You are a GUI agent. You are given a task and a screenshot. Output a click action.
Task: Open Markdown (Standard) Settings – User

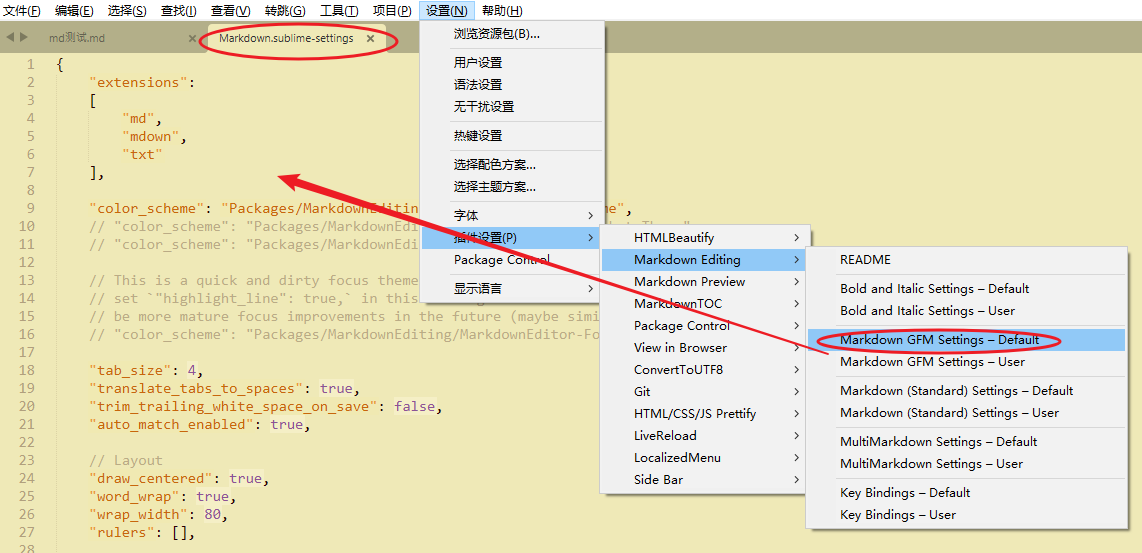(x=966, y=412)
